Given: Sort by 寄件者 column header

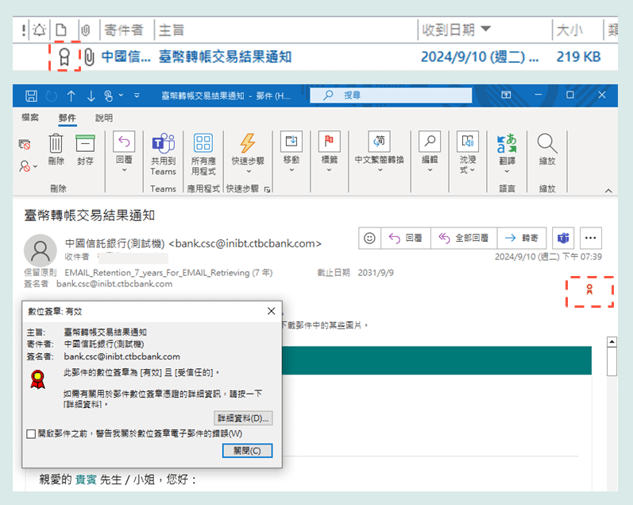Looking at the screenshot, I should coord(124,30).
